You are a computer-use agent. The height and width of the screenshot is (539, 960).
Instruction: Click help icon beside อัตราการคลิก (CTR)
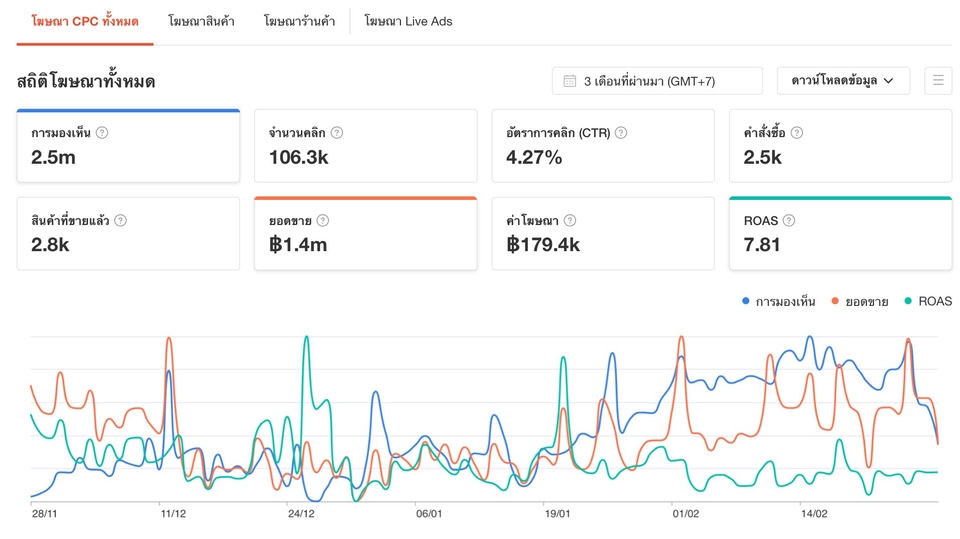coord(621,133)
